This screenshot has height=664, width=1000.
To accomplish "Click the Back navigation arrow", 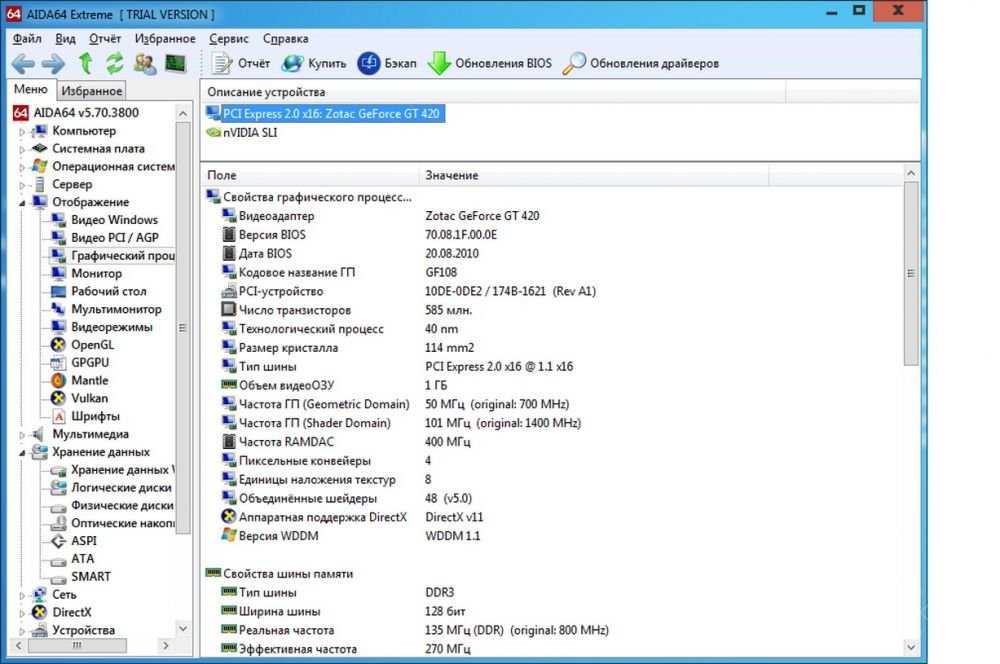I will [x=23, y=63].
